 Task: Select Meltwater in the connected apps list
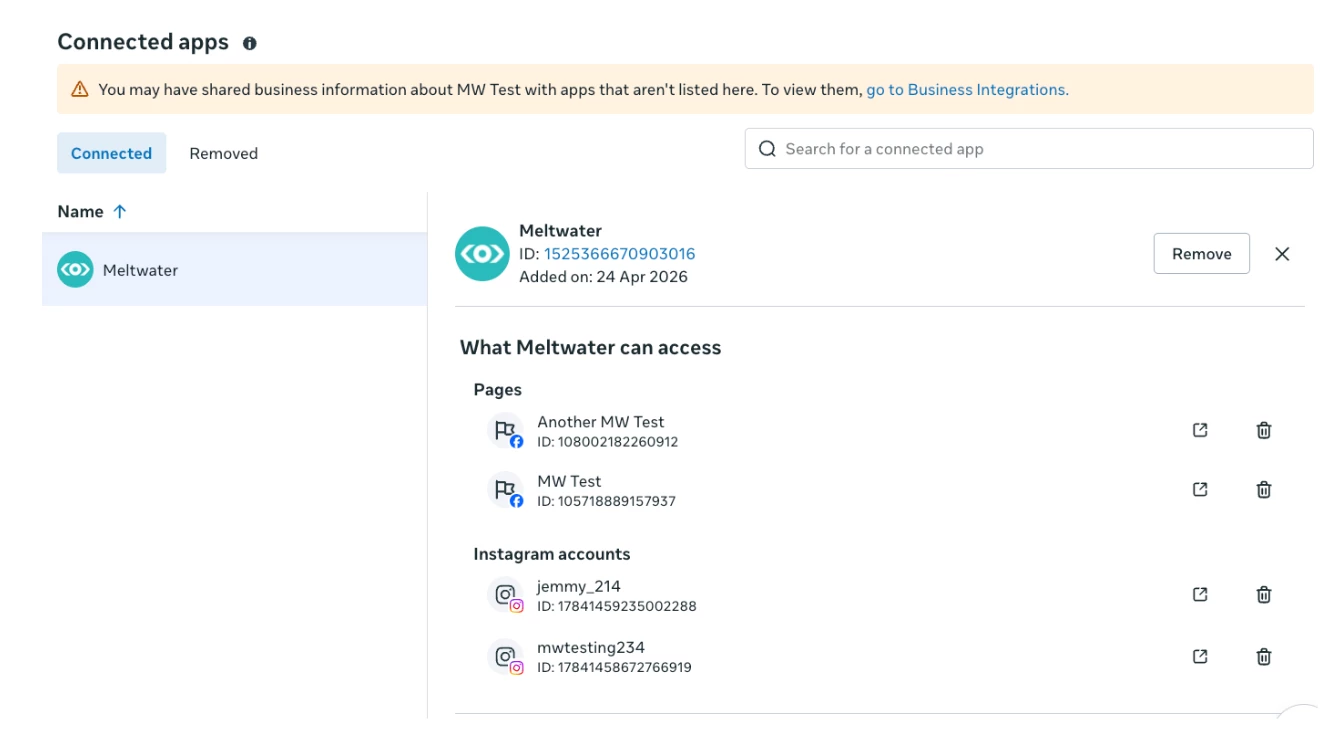click(x=234, y=270)
